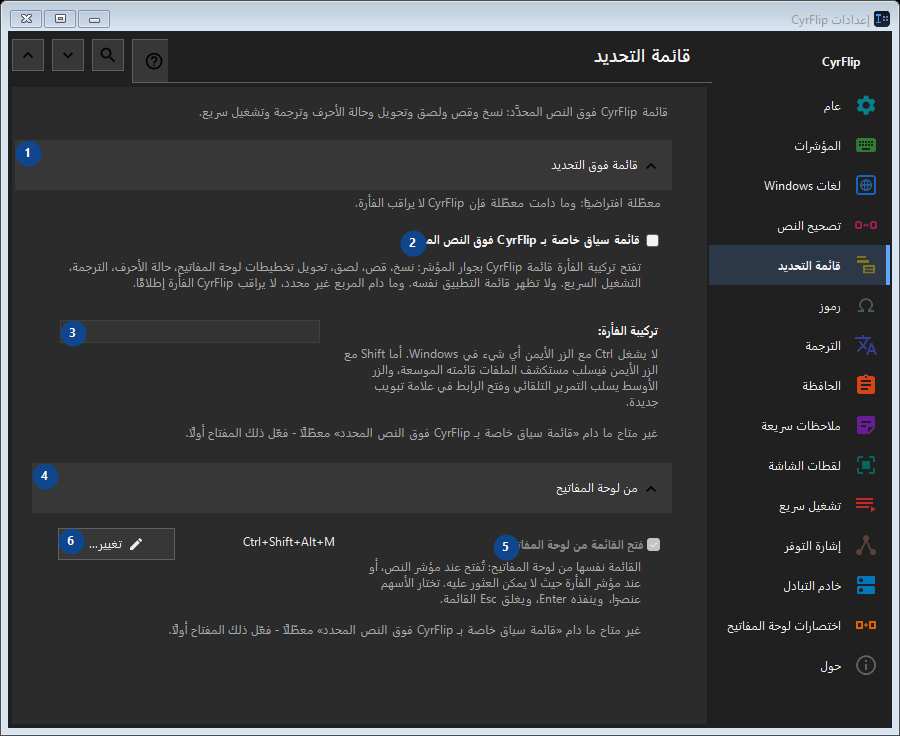Click the pink icon beside تصحيح النص
This screenshot has height=736, width=900.
(x=866, y=225)
